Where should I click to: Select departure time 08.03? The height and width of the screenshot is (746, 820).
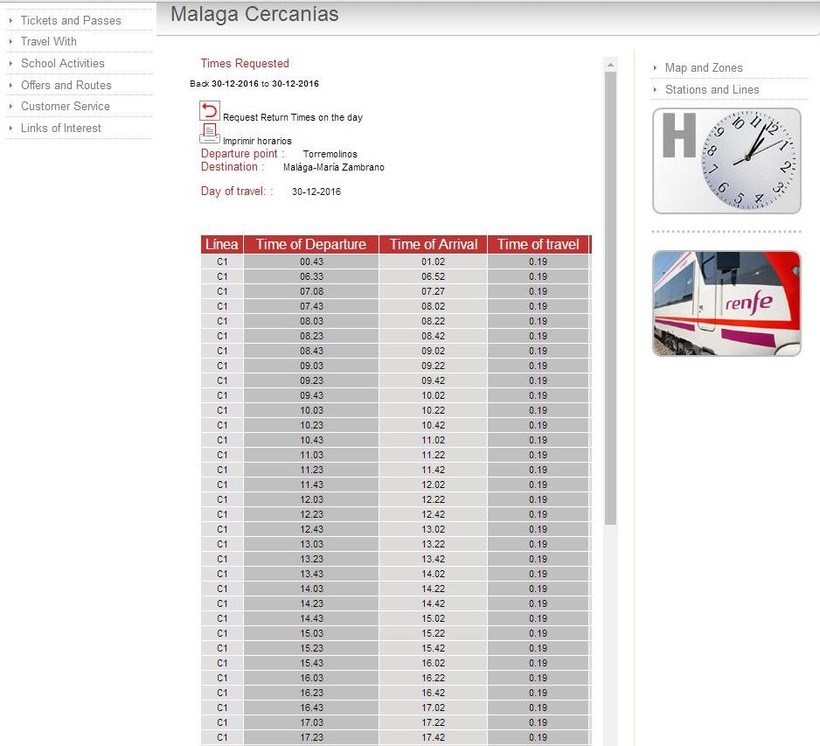(311, 321)
